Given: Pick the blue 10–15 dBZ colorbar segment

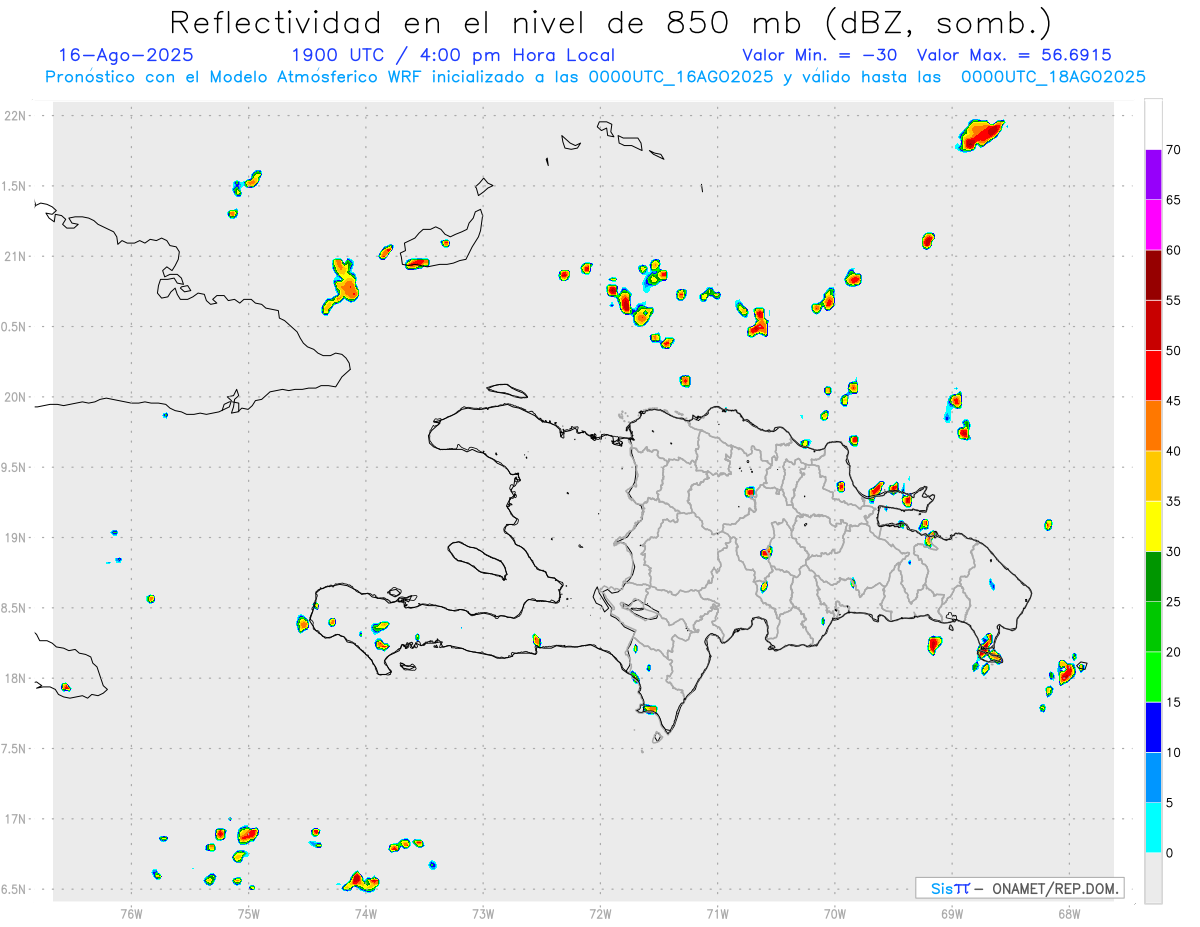Looking at the screenshot, I should [x=1153, y=727].
